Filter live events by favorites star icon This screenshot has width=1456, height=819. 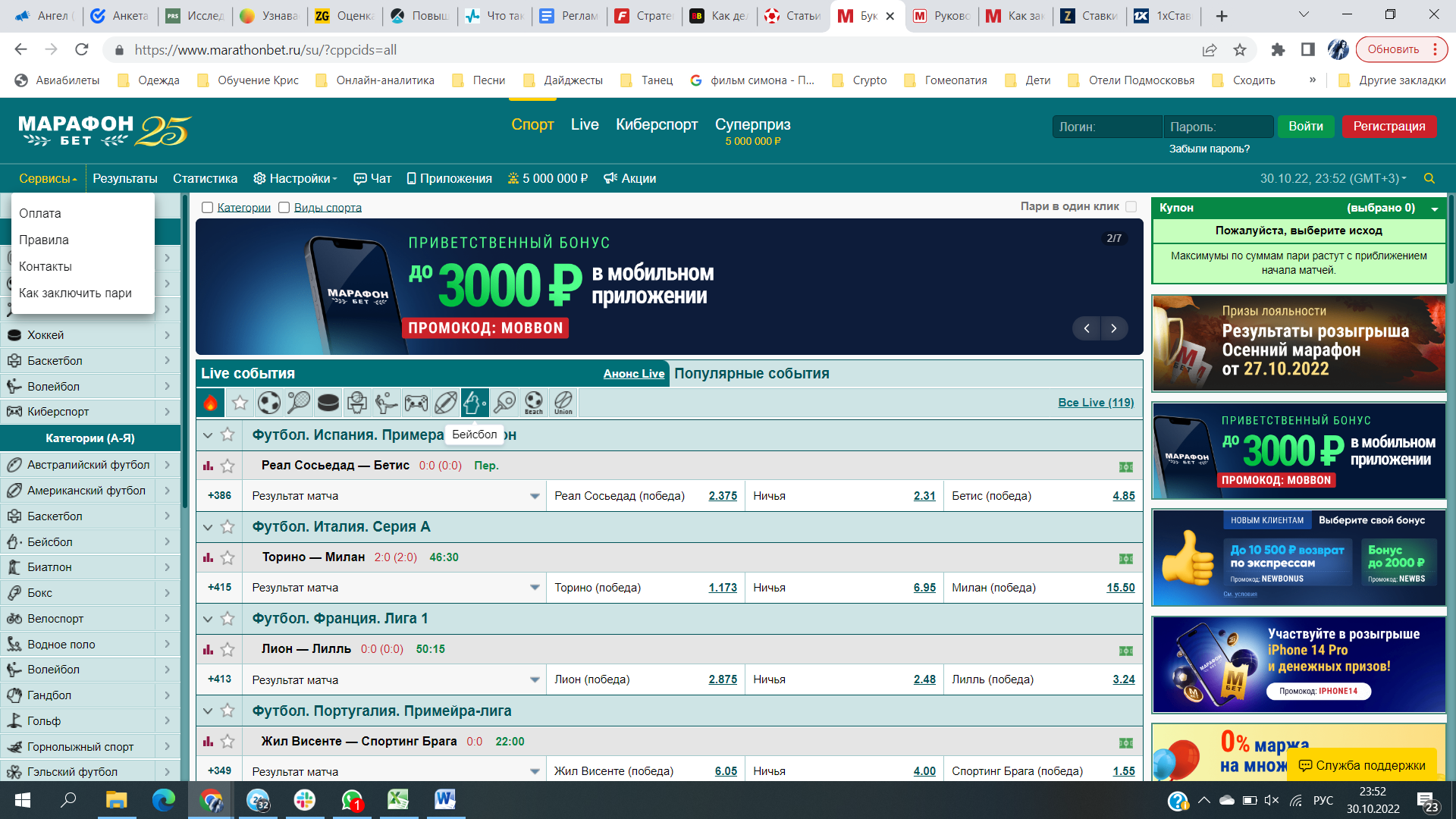tap(240, 403)
